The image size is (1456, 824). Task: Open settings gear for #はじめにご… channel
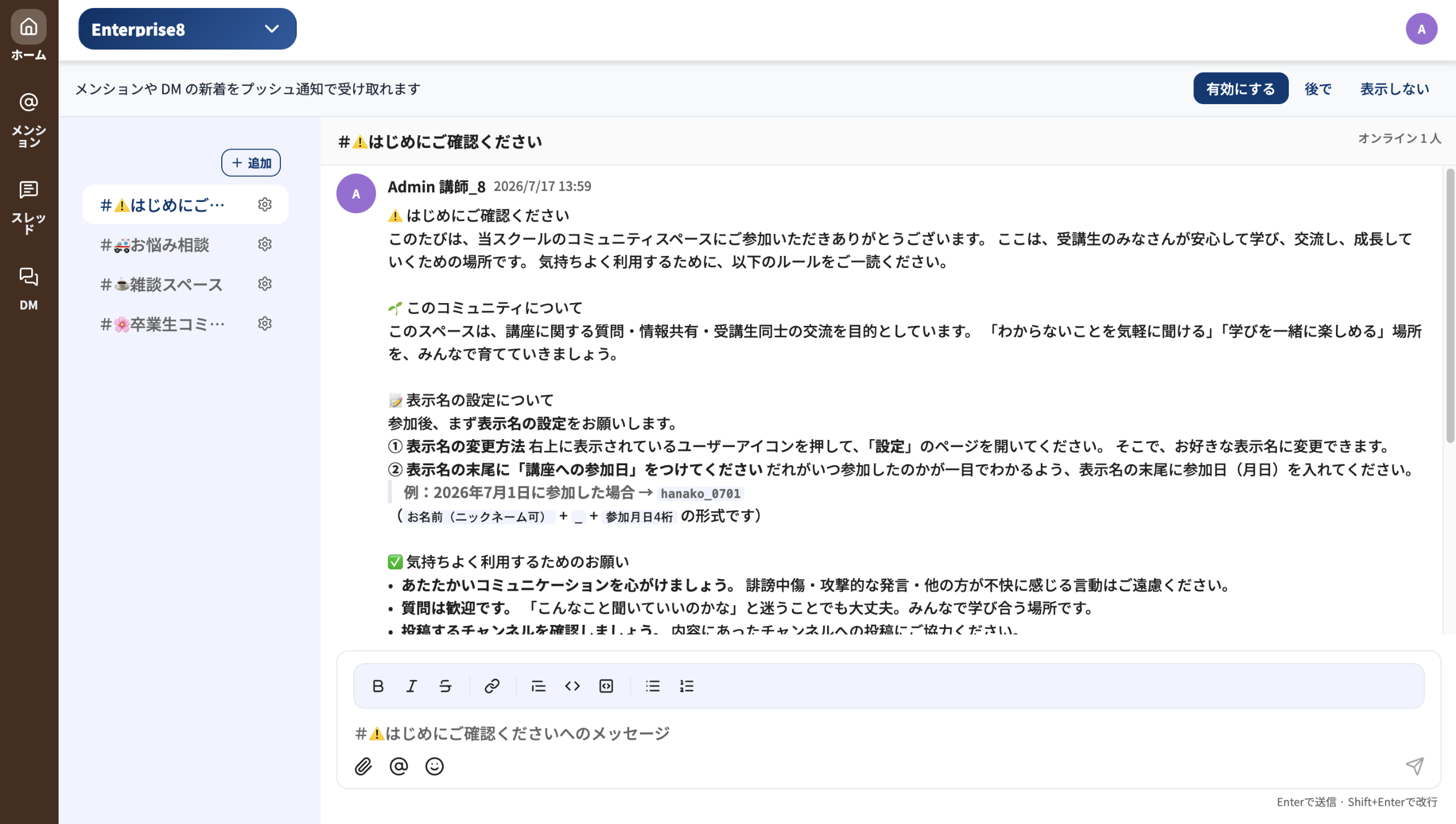click(x=264, y=205)
